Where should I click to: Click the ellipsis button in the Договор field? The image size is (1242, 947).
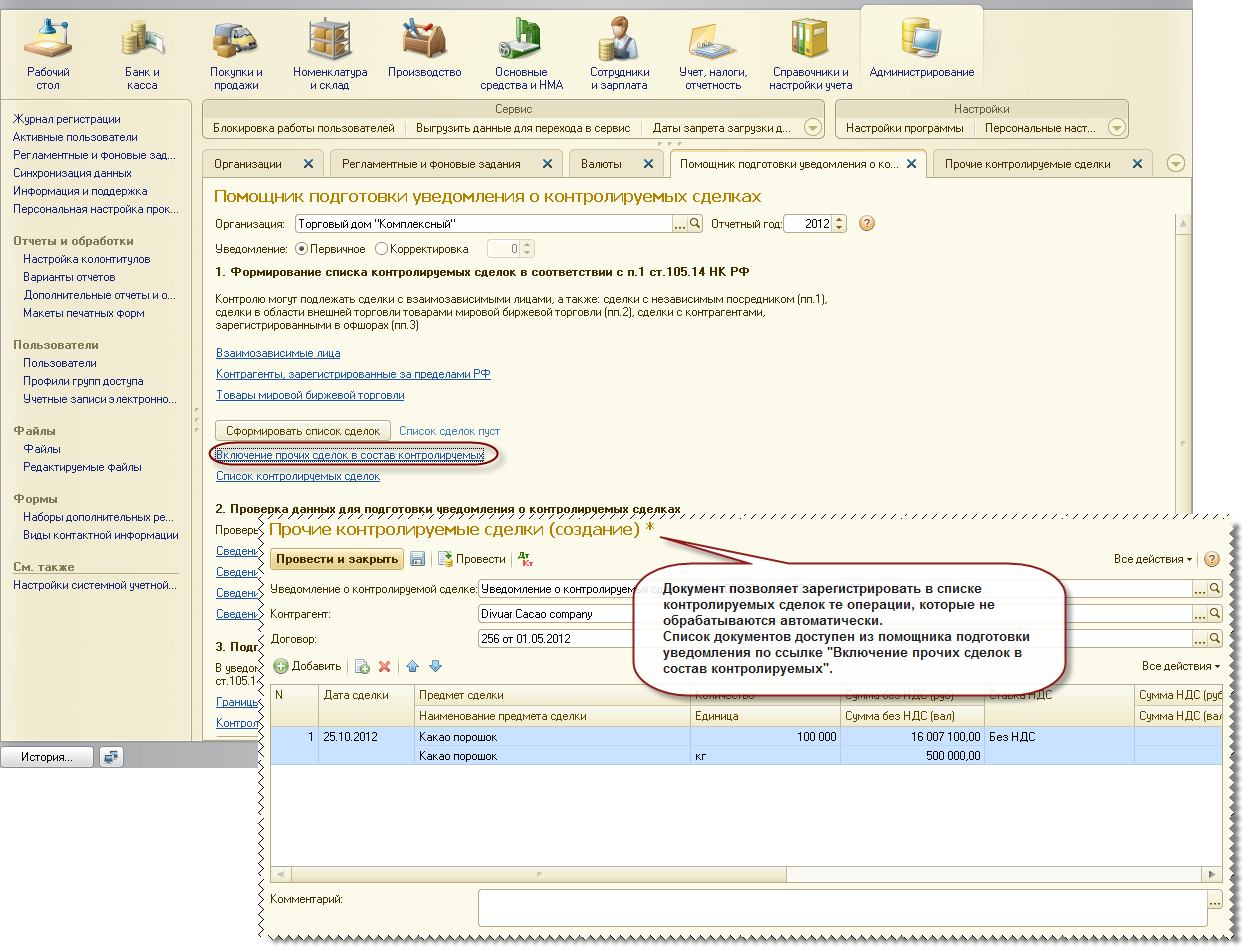(x=1199, y=637)
